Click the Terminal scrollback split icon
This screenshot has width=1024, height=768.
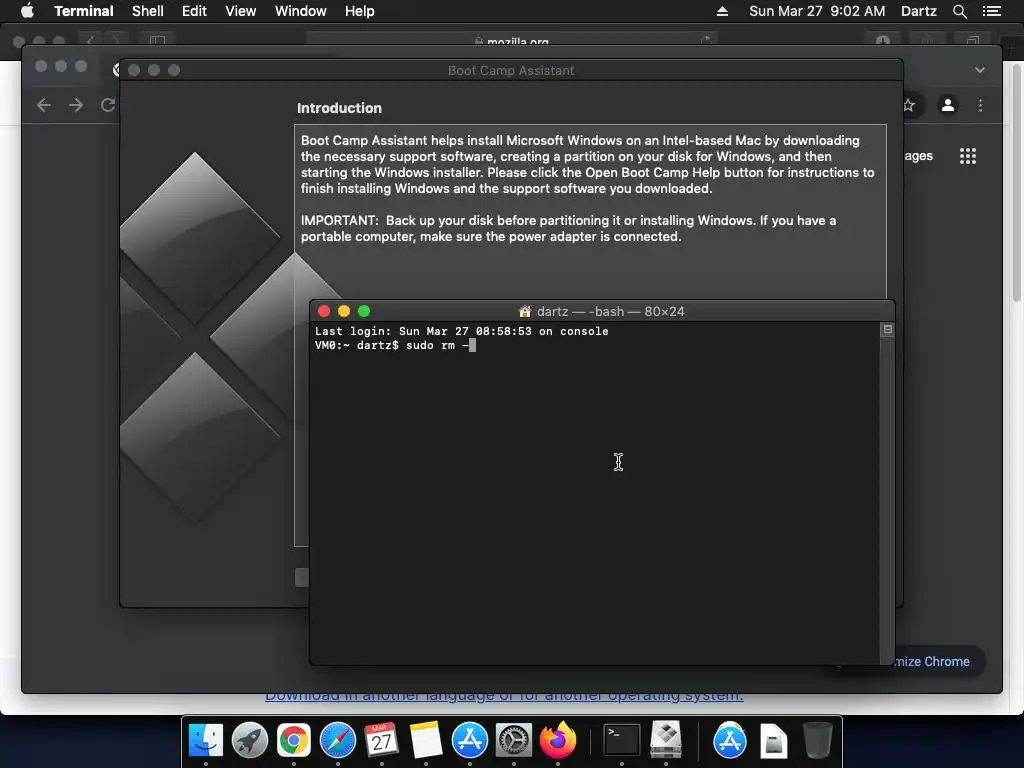point(888,330)
